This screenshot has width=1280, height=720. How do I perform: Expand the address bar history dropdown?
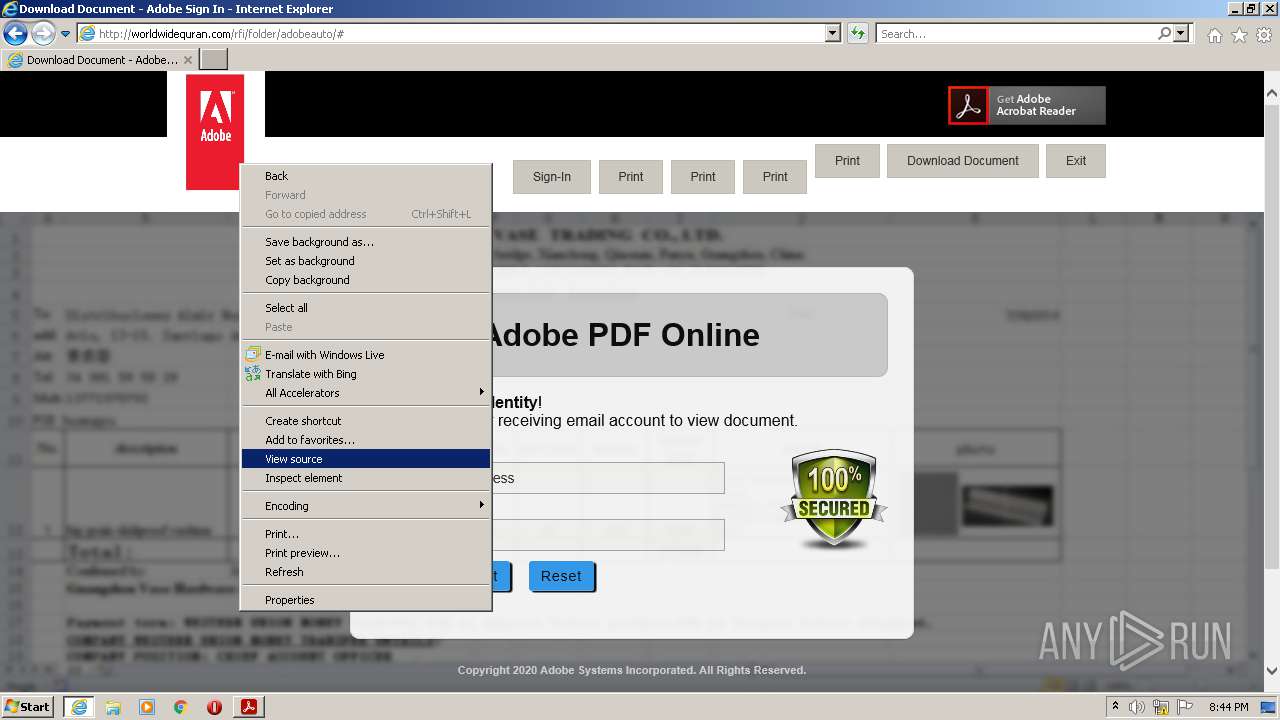click(x=833, y=34)
